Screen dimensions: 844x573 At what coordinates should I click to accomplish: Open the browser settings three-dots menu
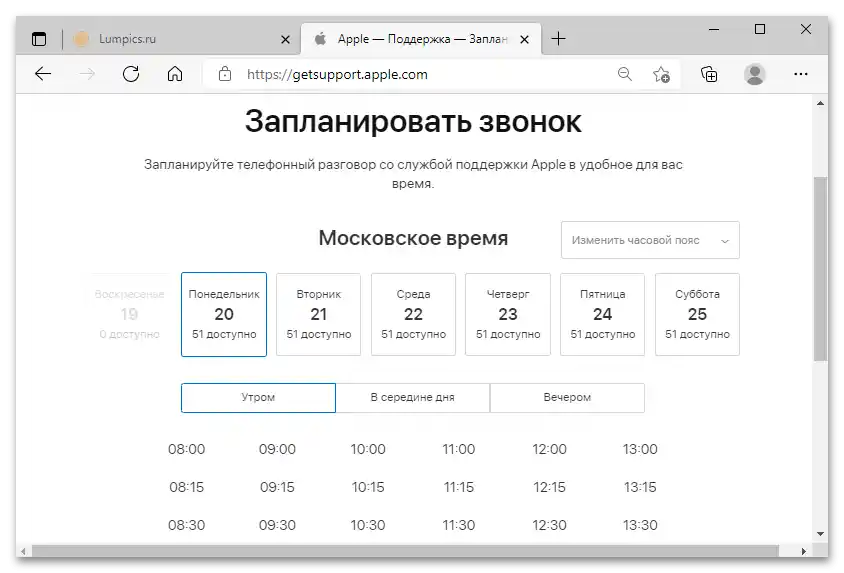pyautogui.click(x=800, y=74)
